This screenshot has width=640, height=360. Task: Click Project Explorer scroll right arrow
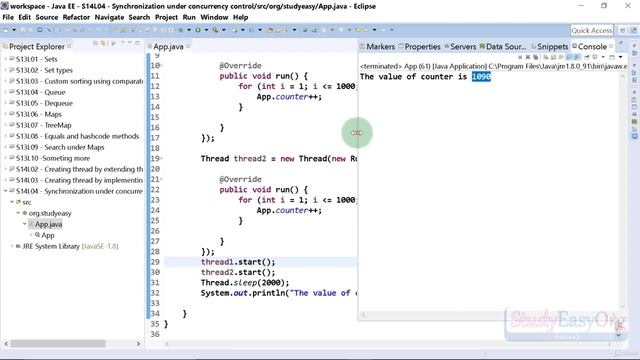click(138, 344)
